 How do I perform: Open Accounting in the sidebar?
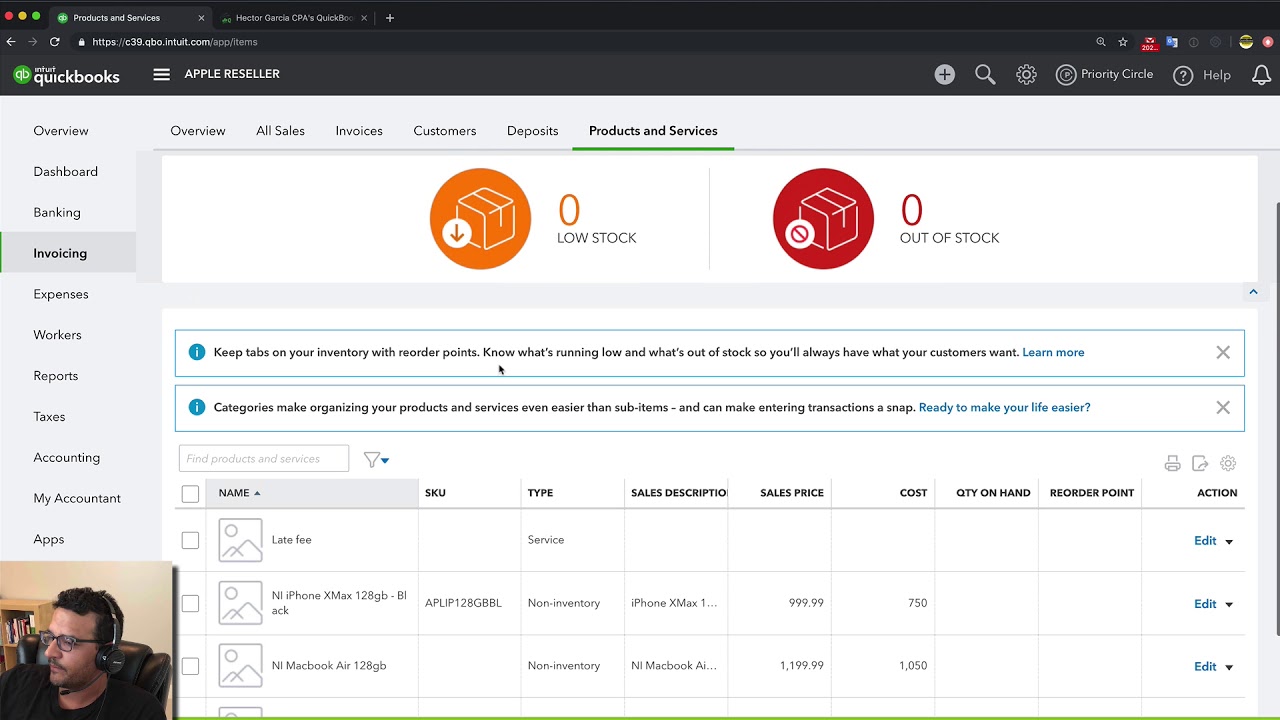tap(67, 458)
